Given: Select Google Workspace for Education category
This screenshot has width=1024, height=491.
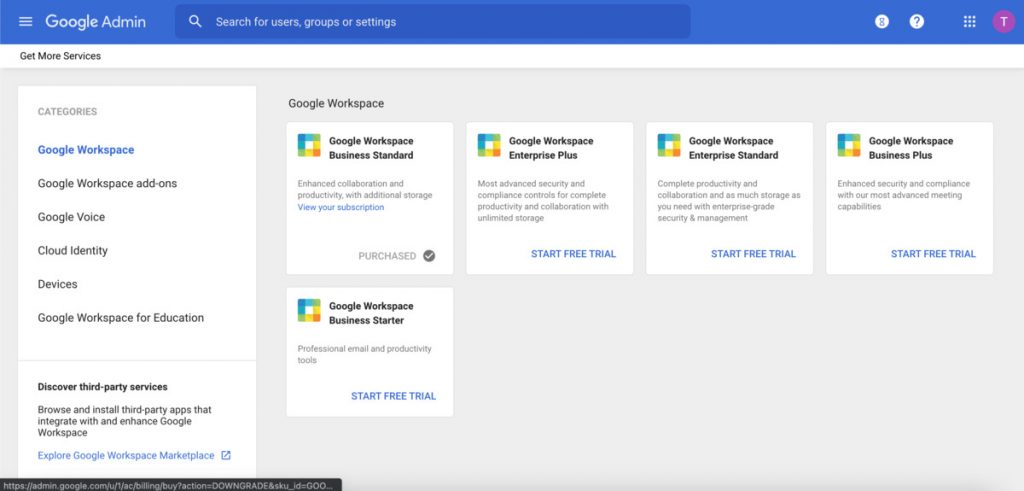Looking at the screenshot, I should pos(121,318).
